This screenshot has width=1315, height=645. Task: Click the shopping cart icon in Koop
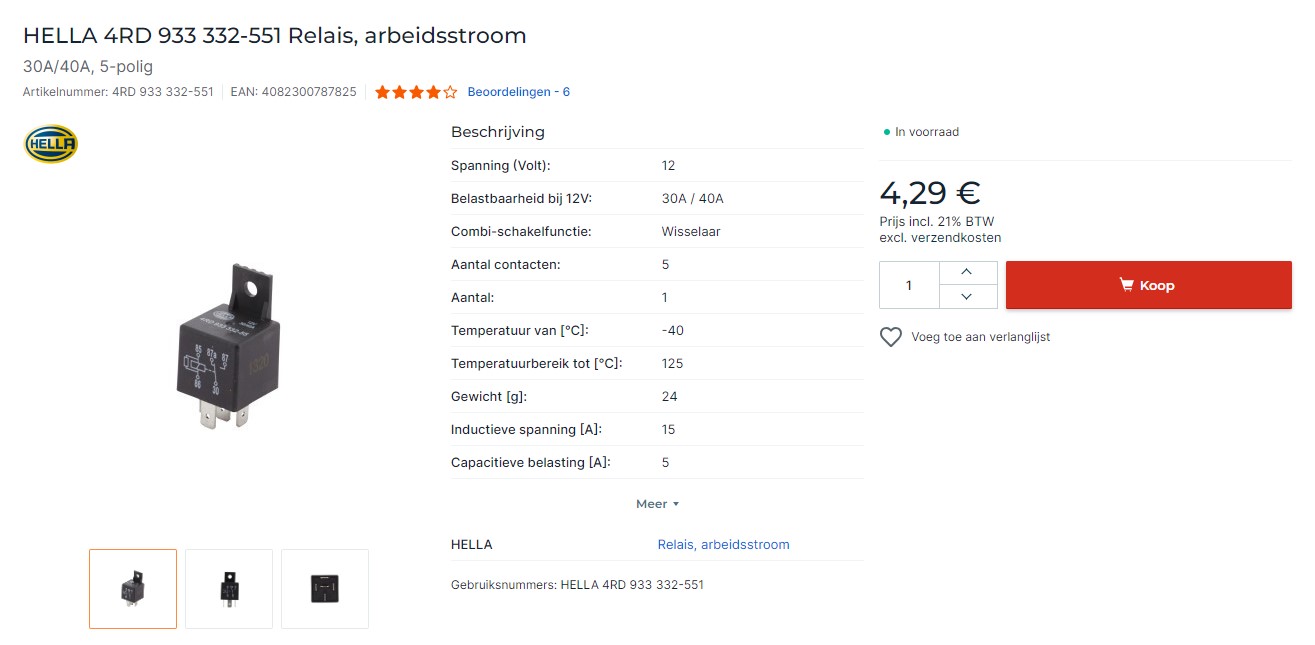[1127, 285]
